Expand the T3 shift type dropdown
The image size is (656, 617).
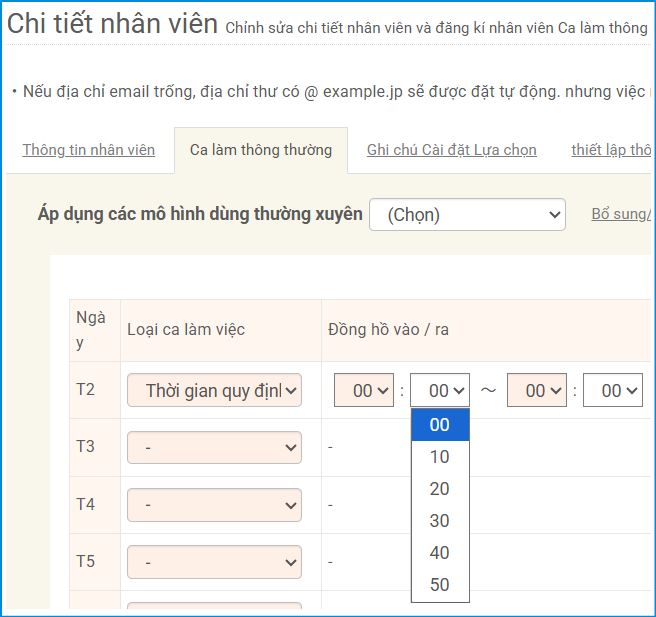tap(214, 448)
